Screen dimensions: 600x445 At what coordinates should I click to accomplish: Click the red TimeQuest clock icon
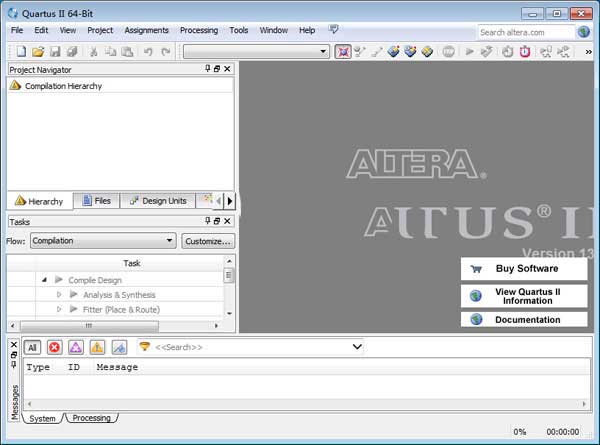(x=525, y=51)
